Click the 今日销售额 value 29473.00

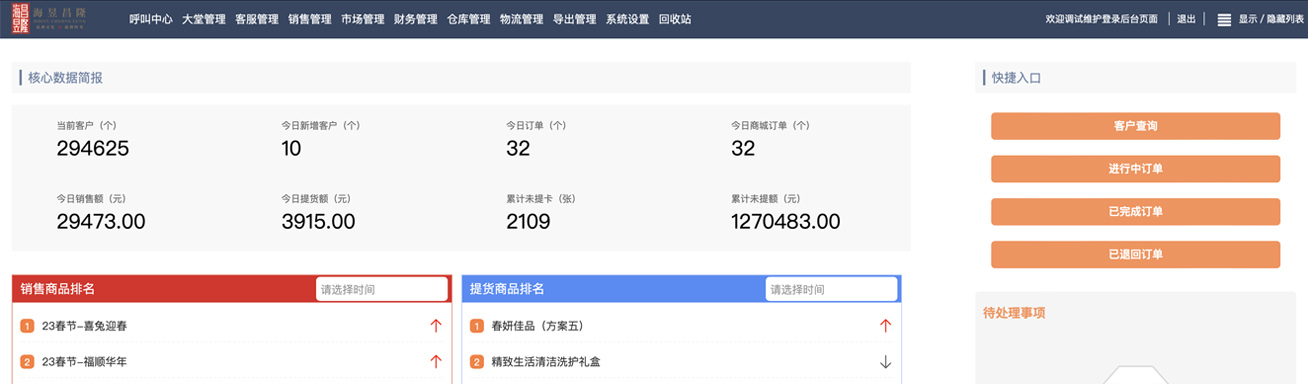tap(101, 221)
